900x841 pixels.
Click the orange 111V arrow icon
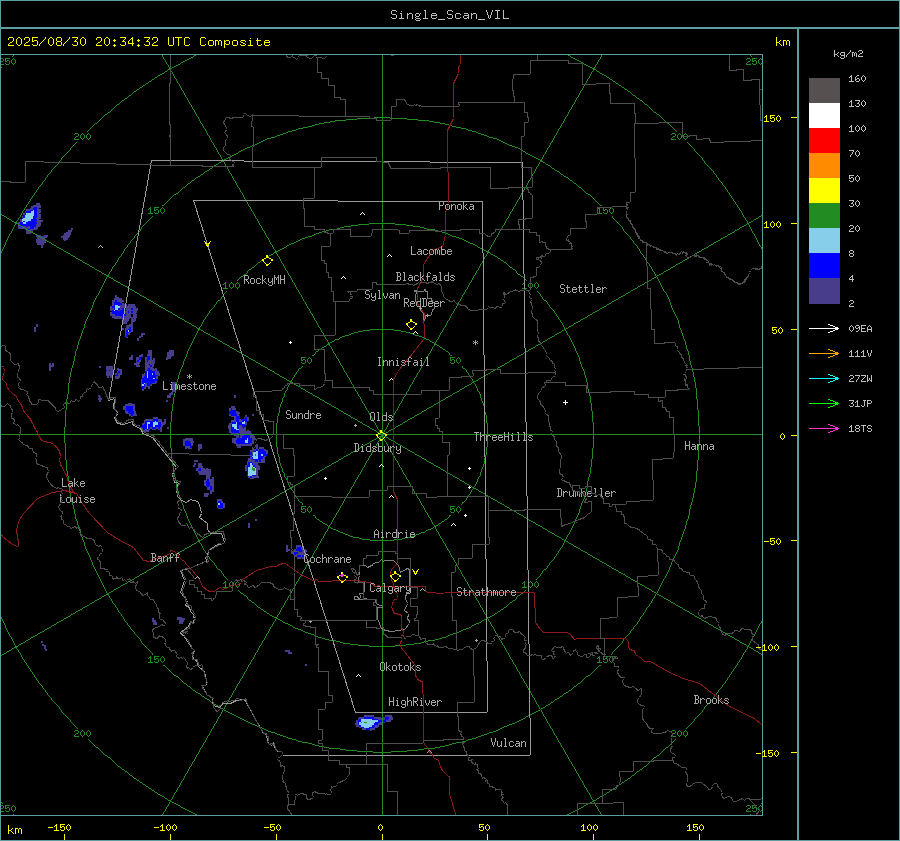tap(824, 354)
